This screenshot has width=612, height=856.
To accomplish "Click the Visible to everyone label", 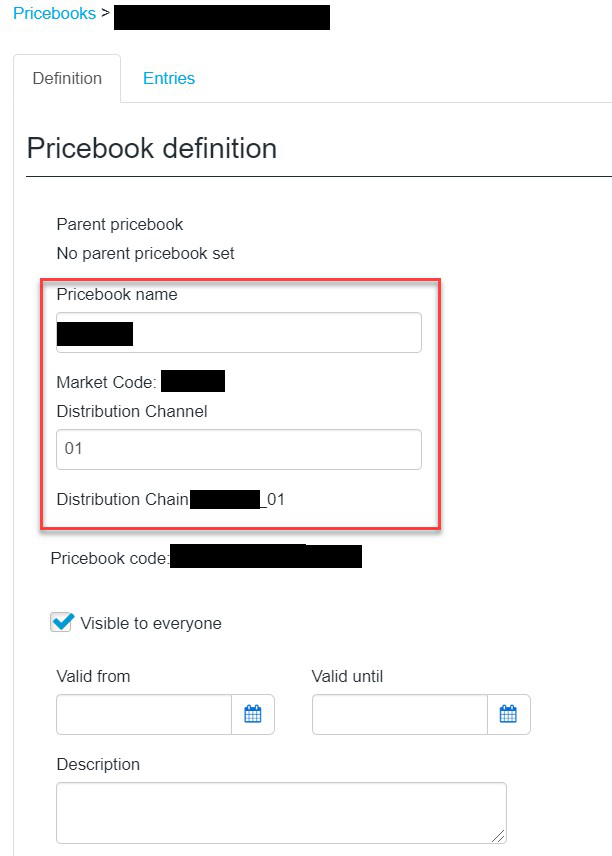I will pyautogui.click(x=151, y=623).
